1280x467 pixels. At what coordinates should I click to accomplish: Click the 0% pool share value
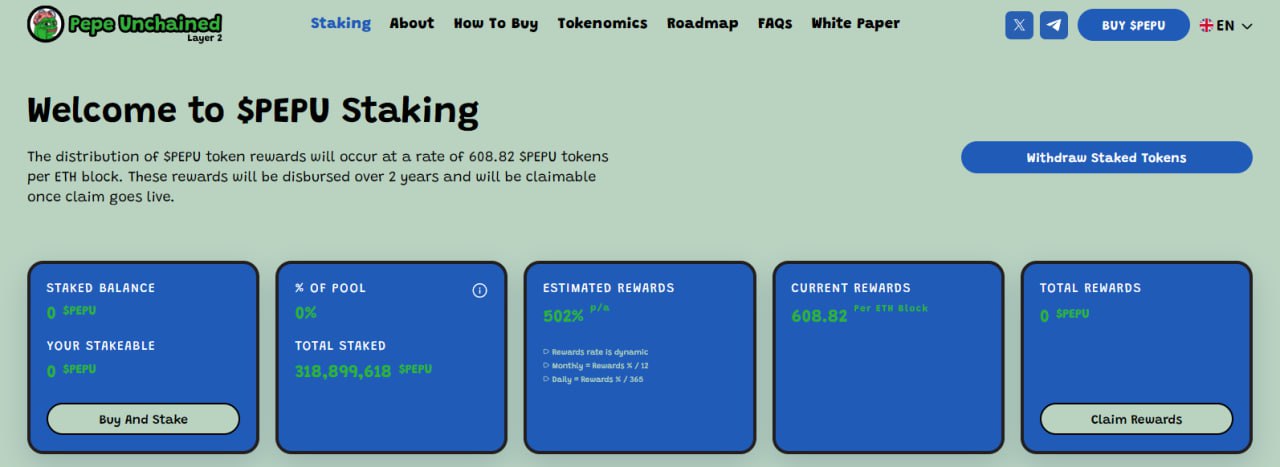tap(305, 312)
